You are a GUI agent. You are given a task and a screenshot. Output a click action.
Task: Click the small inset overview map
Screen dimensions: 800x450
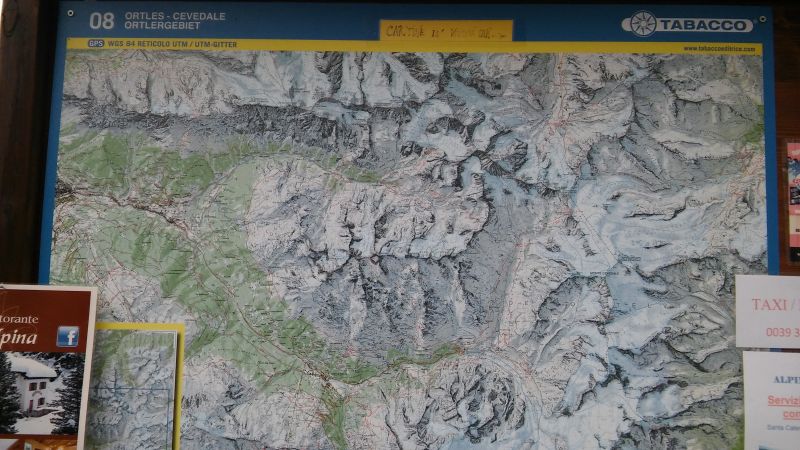(131, 389)
